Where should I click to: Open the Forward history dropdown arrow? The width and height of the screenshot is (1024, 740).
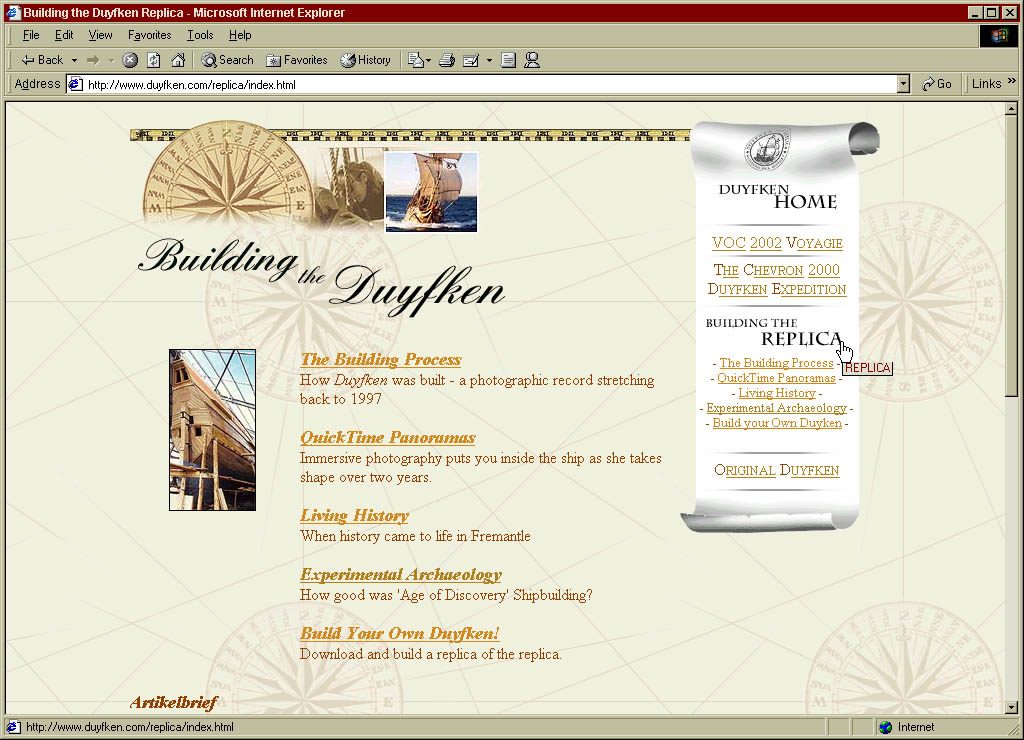coord(111,60)
